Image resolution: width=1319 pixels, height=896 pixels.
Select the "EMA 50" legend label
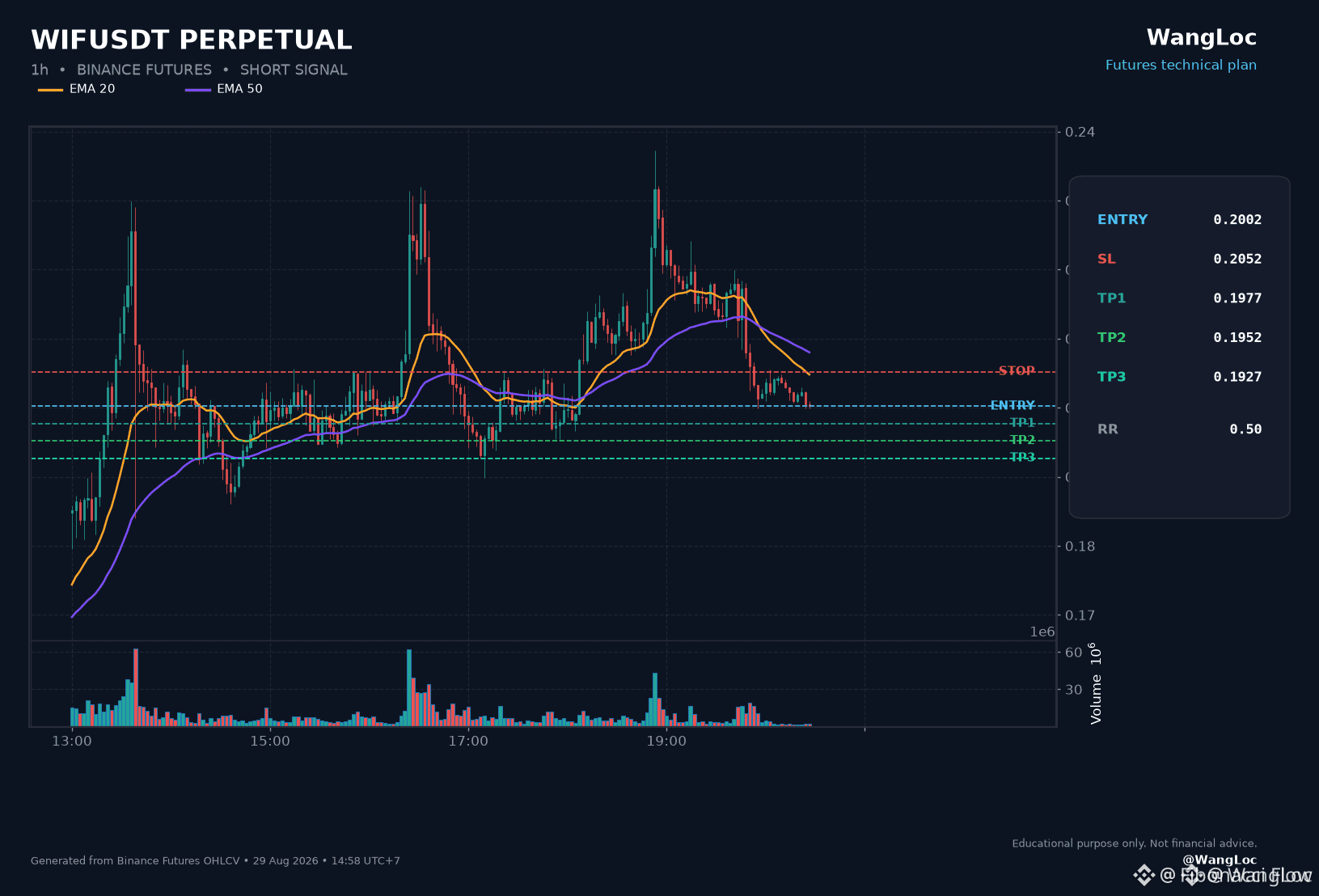[239, 89]
